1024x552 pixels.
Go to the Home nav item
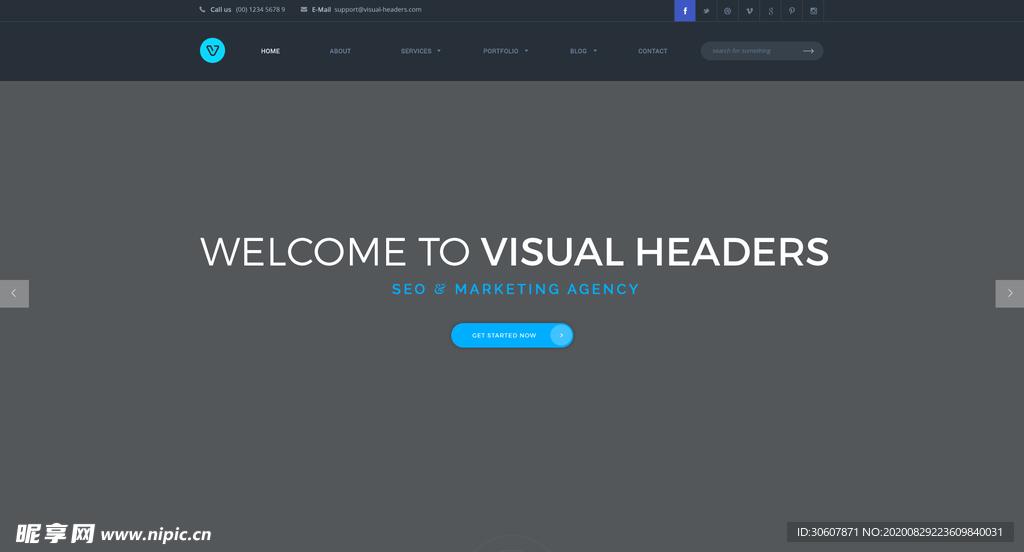[x=270, y=51]
